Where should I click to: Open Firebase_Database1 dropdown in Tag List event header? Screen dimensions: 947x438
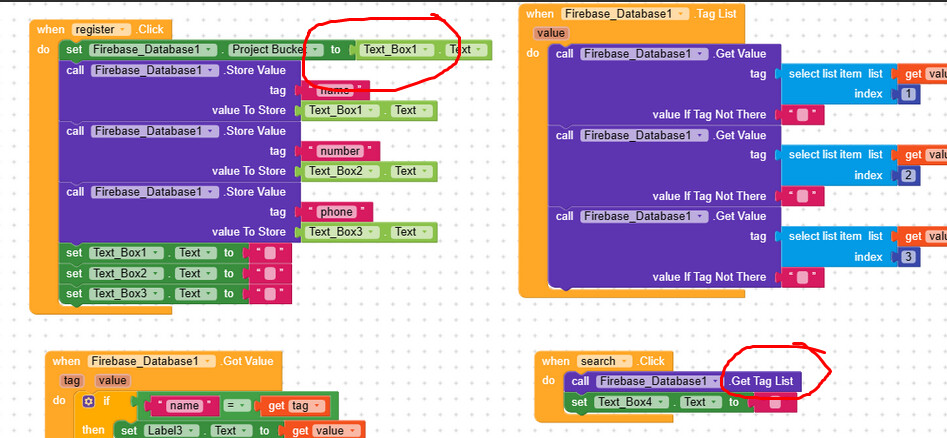point(625,13)
